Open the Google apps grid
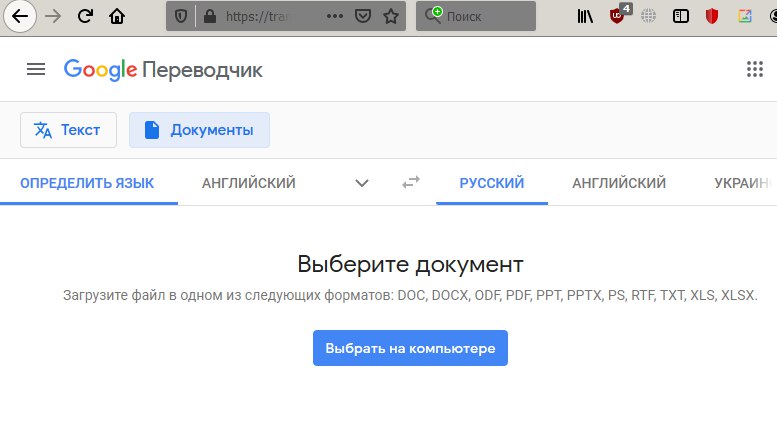Screen dimensions: 777x431 click(x=755, y=69)
